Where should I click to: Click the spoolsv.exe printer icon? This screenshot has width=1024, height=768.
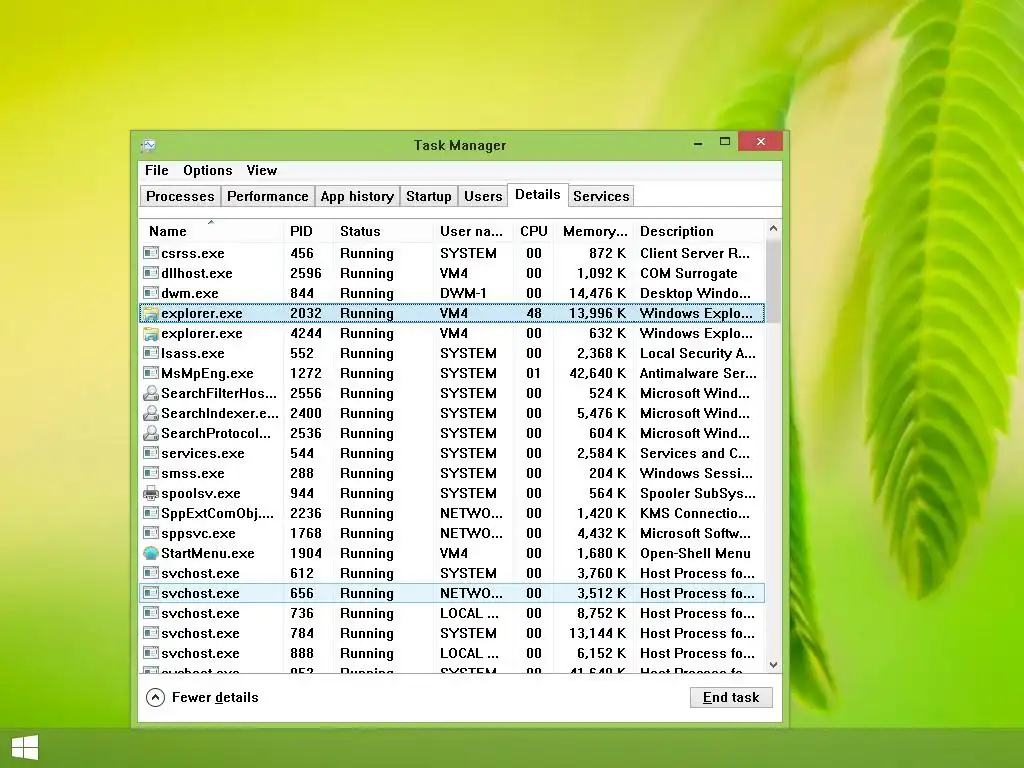(x=151, y=493)
